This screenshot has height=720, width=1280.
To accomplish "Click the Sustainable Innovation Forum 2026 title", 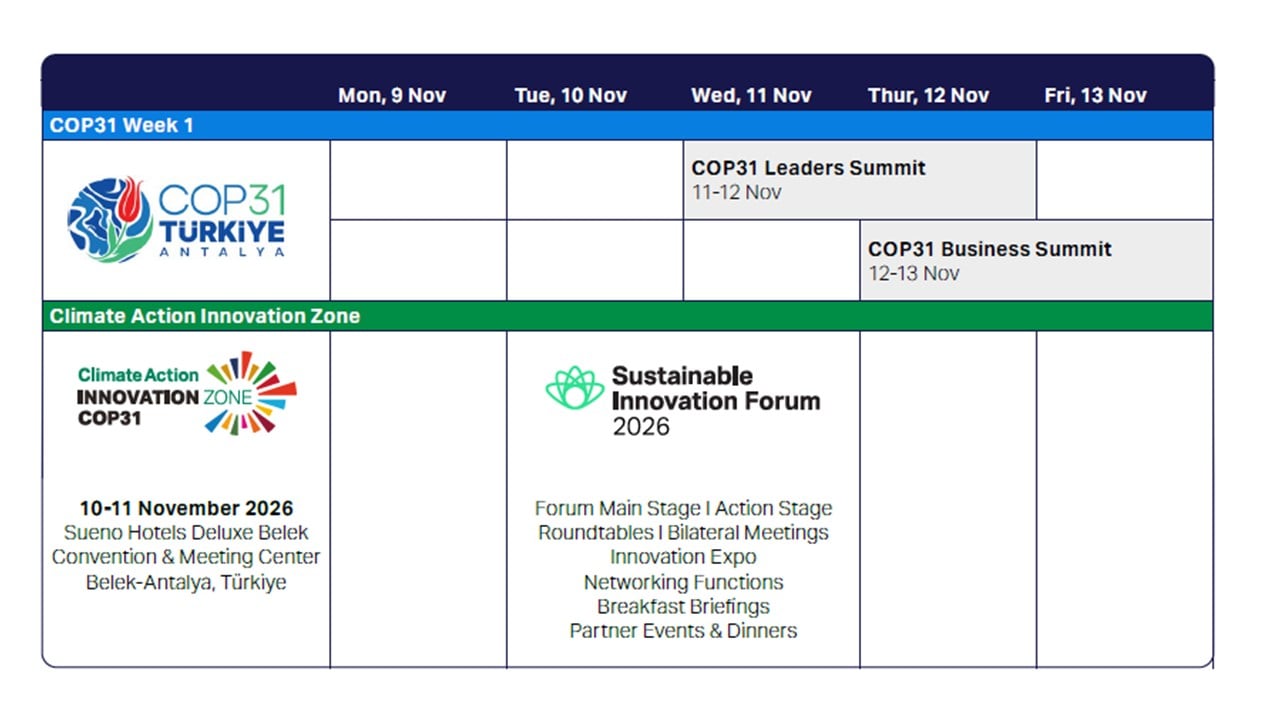I will pos(716,401).
